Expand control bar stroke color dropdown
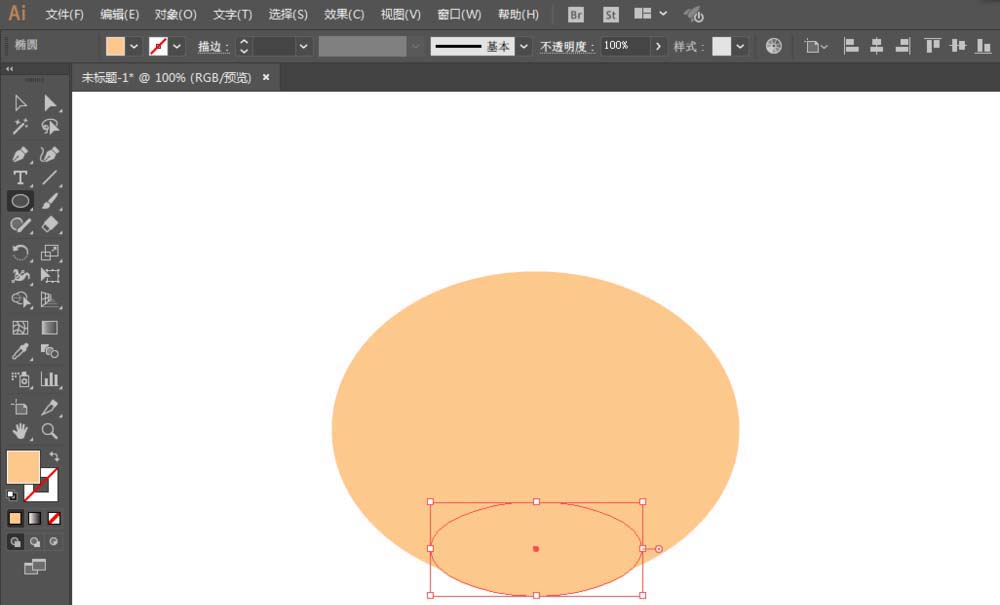 [x=177, y=46]
